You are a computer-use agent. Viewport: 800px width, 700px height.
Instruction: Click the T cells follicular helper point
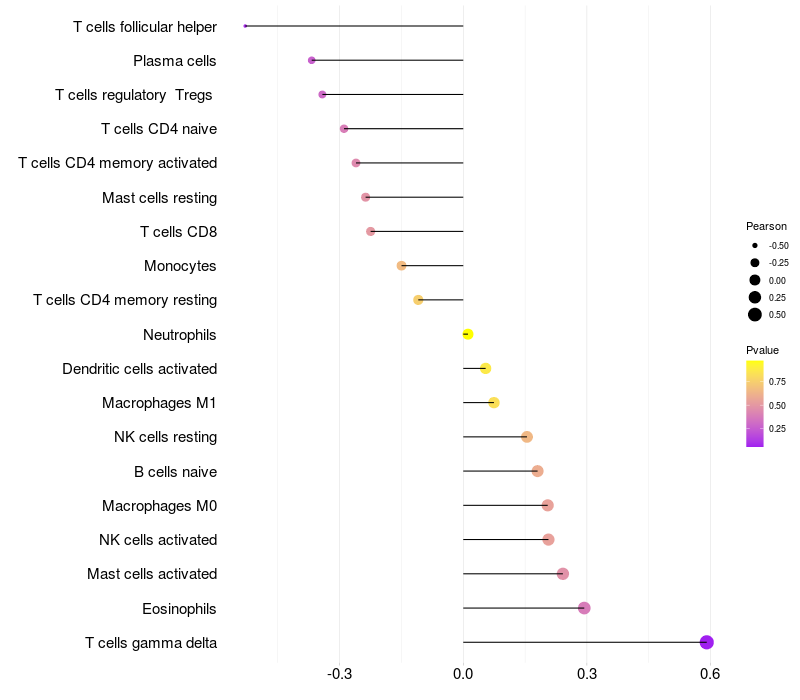tap(245, 26)
